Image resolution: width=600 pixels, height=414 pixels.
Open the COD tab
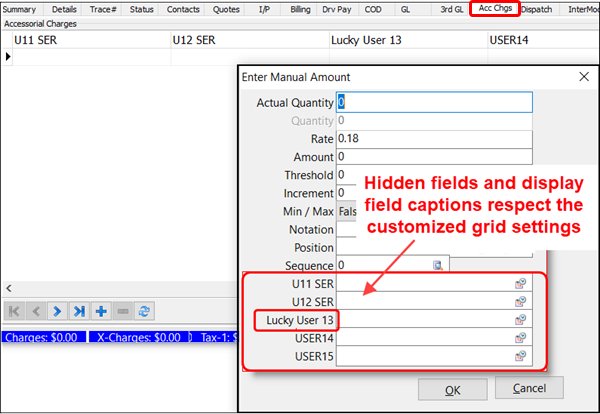tap(373, 9)
